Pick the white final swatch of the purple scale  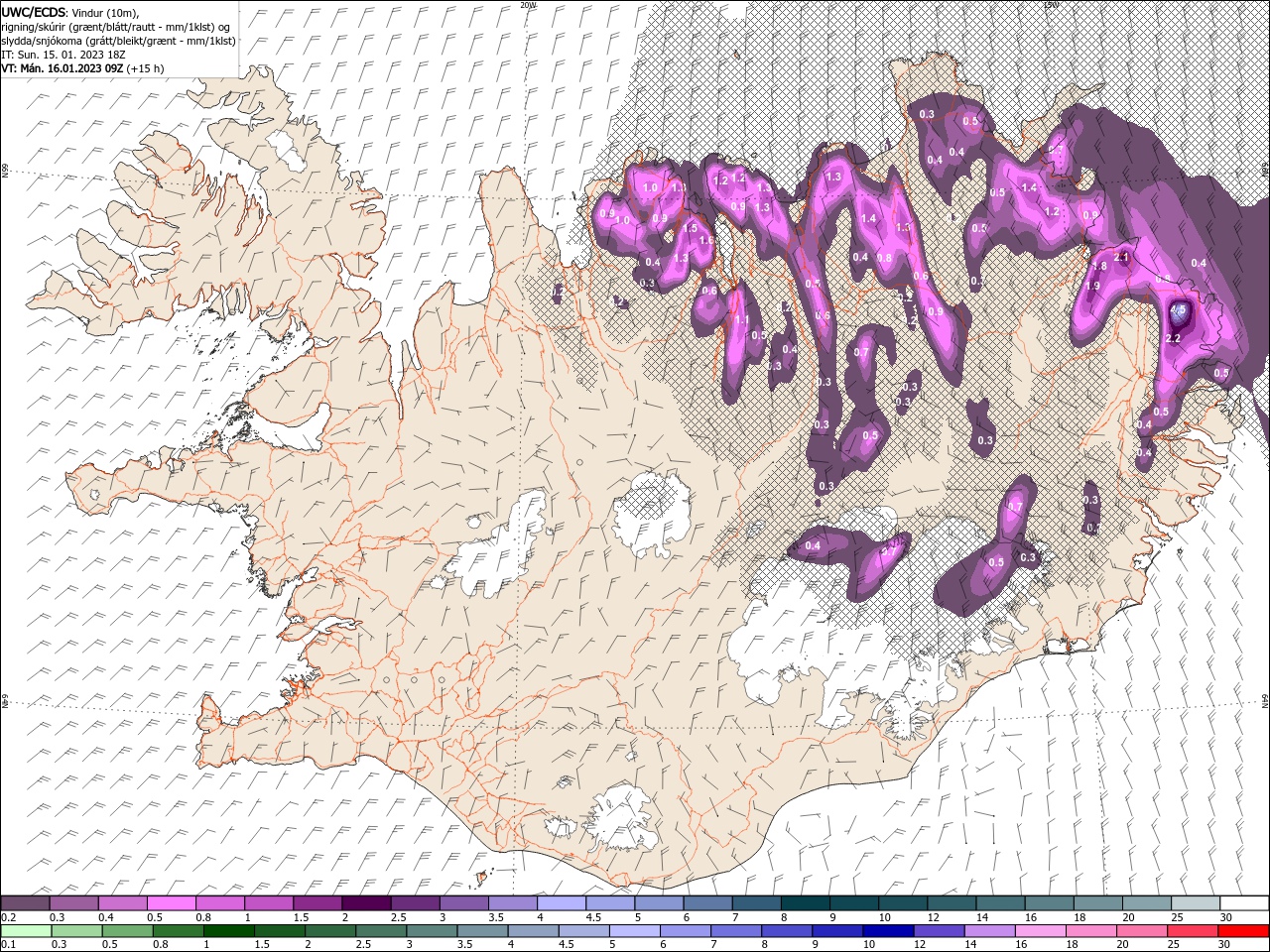coord(1243,903)
